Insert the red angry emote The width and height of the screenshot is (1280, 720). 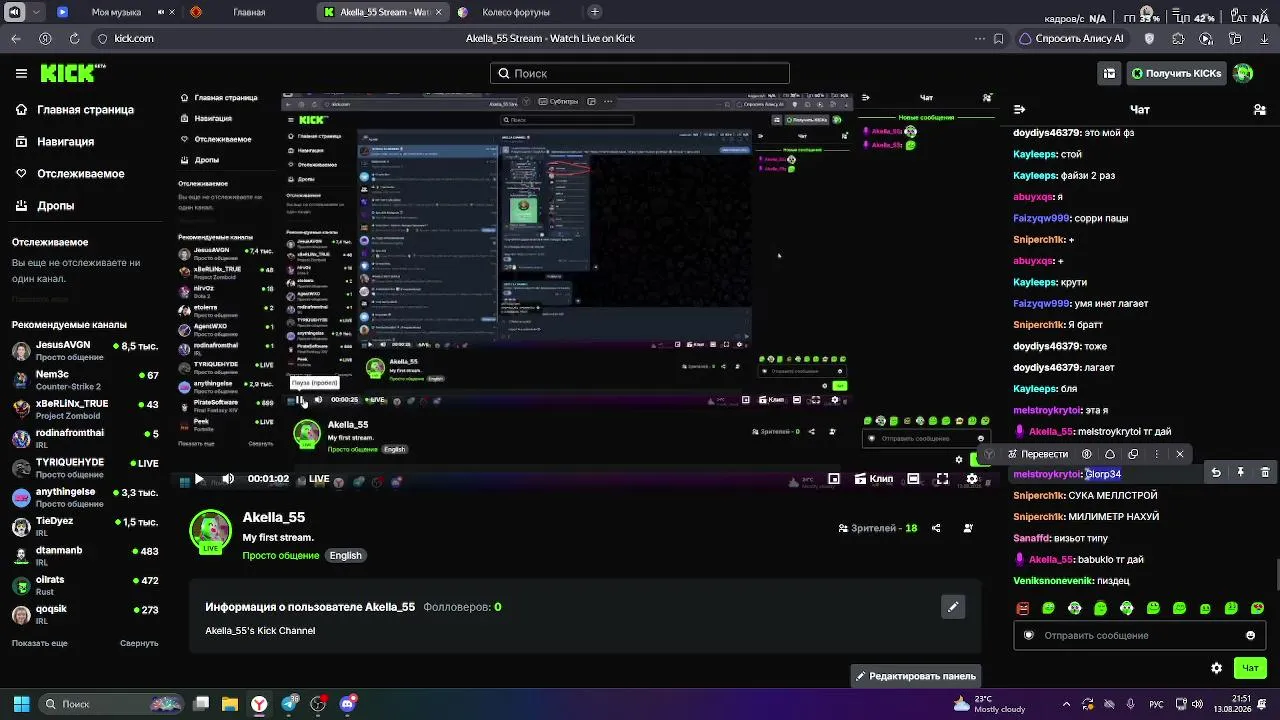(1022, 608)
